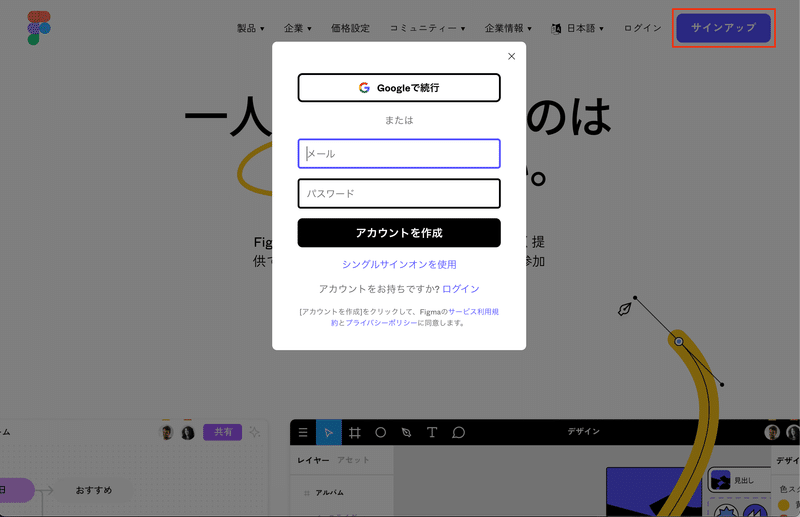Open the サービス利用規約 terms link
Image resolution: width=800 pixels, height=517 pixels.
[x=473, y=311]
